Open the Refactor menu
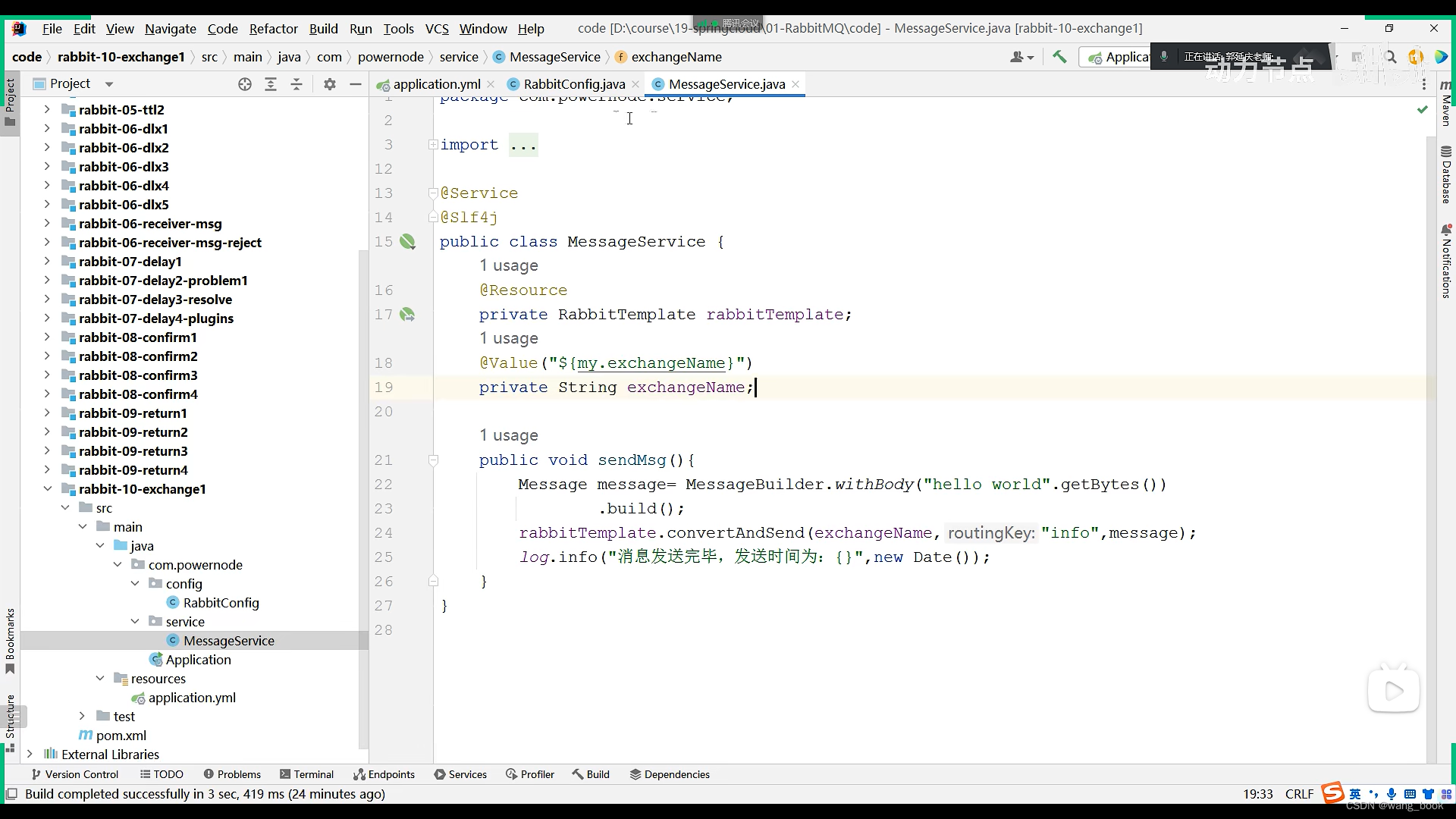 (273, 28)
